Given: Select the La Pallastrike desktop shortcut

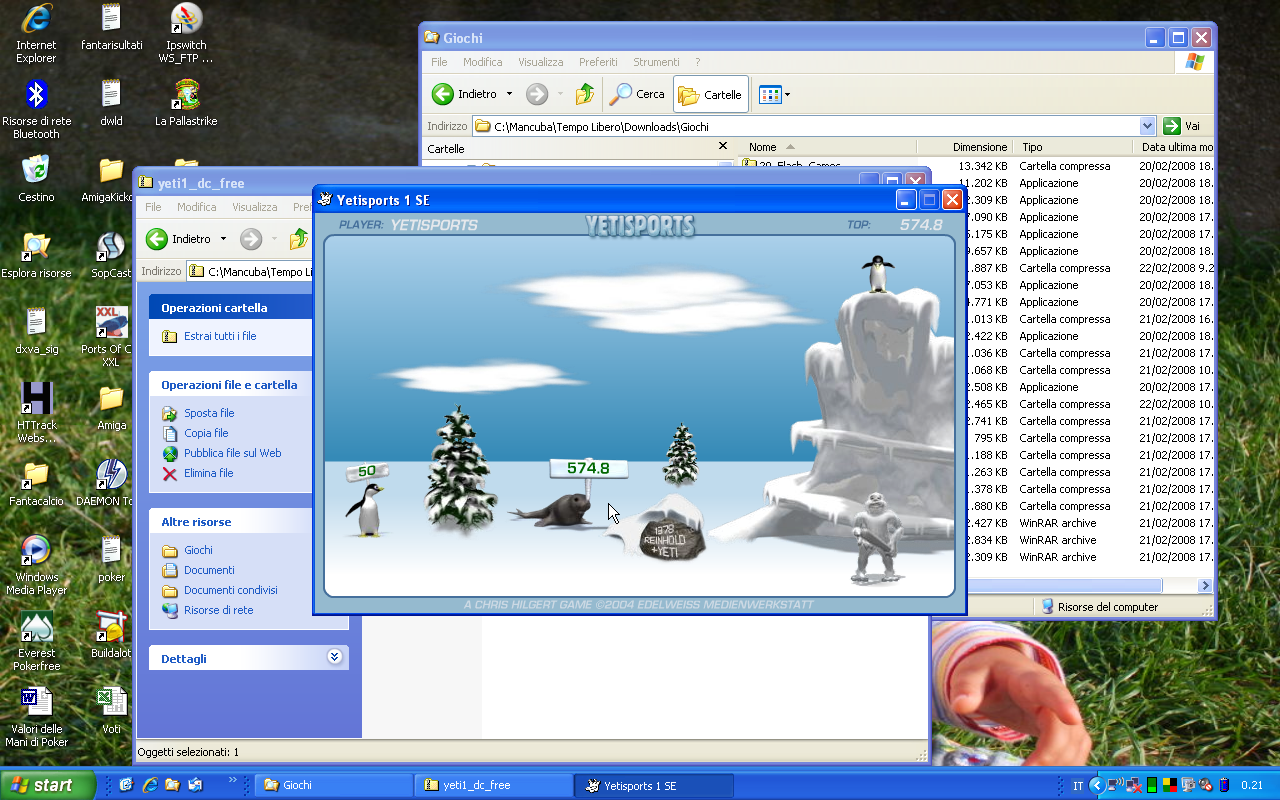Looking at the screenshot, I should point(186,103).
